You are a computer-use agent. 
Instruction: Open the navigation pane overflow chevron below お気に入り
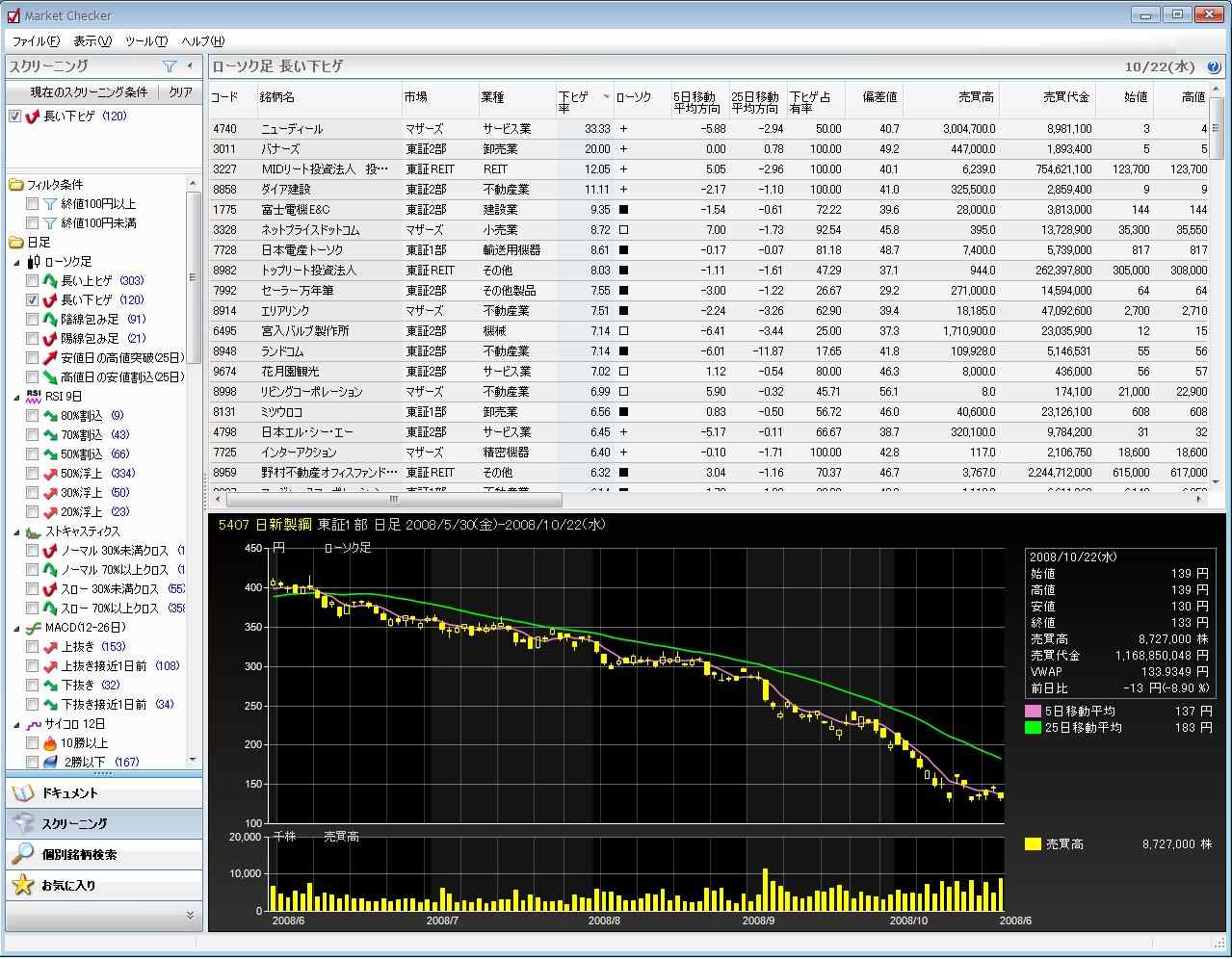click(x=190, y=915)
